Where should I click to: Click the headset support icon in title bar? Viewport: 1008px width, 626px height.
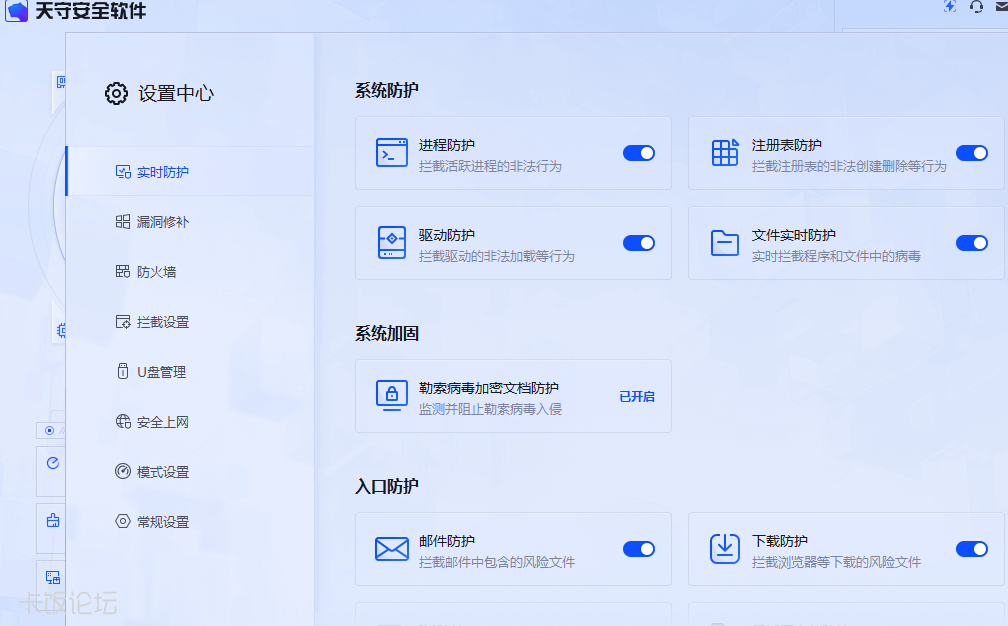pos(977,7)
